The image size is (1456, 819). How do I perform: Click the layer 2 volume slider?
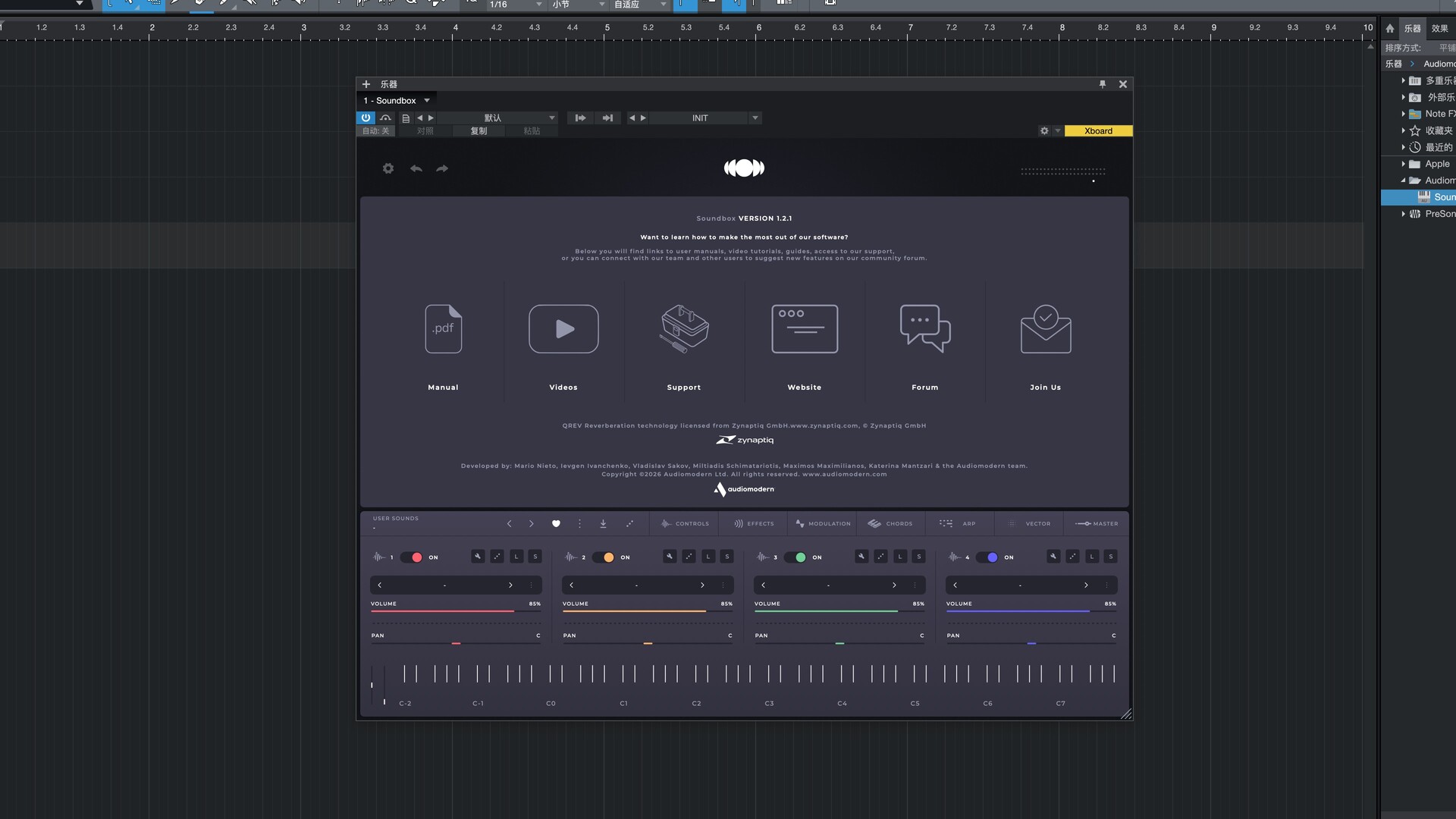[646, 610]
